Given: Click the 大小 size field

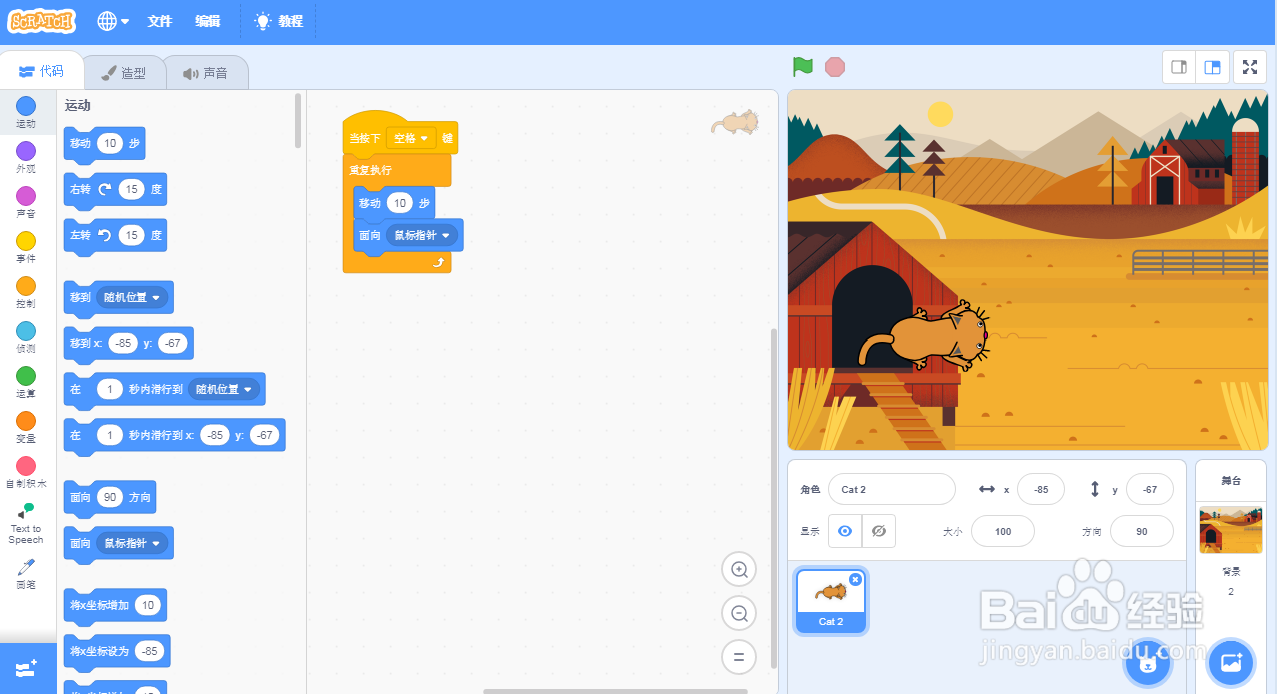Looking at the screenshot, I should point(1003,531).
